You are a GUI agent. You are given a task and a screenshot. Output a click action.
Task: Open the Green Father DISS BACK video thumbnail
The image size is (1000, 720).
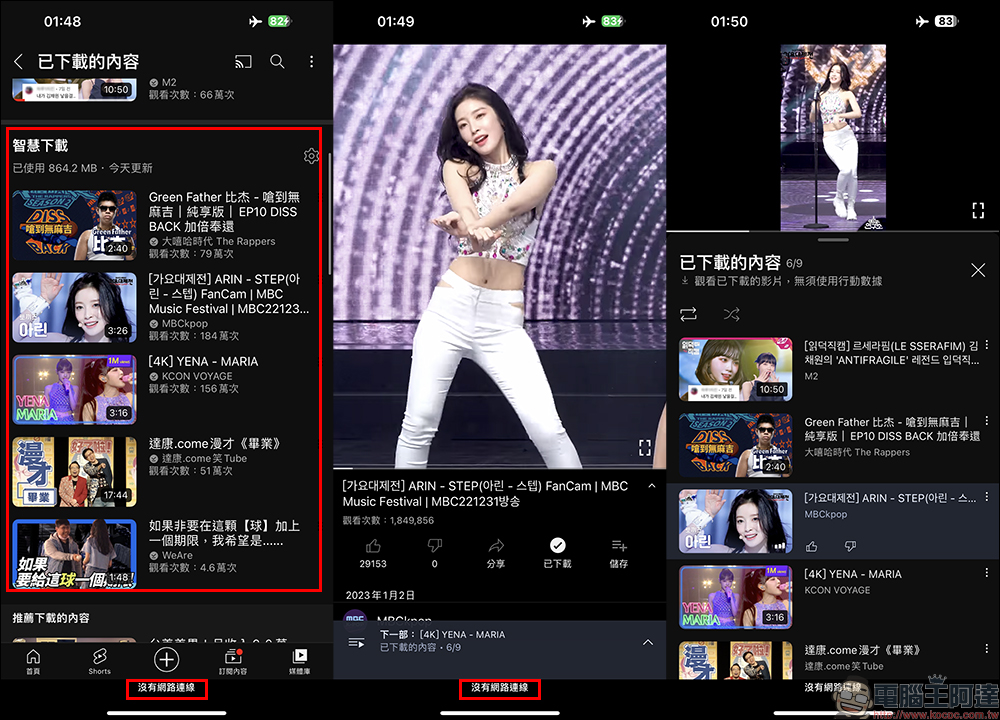[75, 225]
